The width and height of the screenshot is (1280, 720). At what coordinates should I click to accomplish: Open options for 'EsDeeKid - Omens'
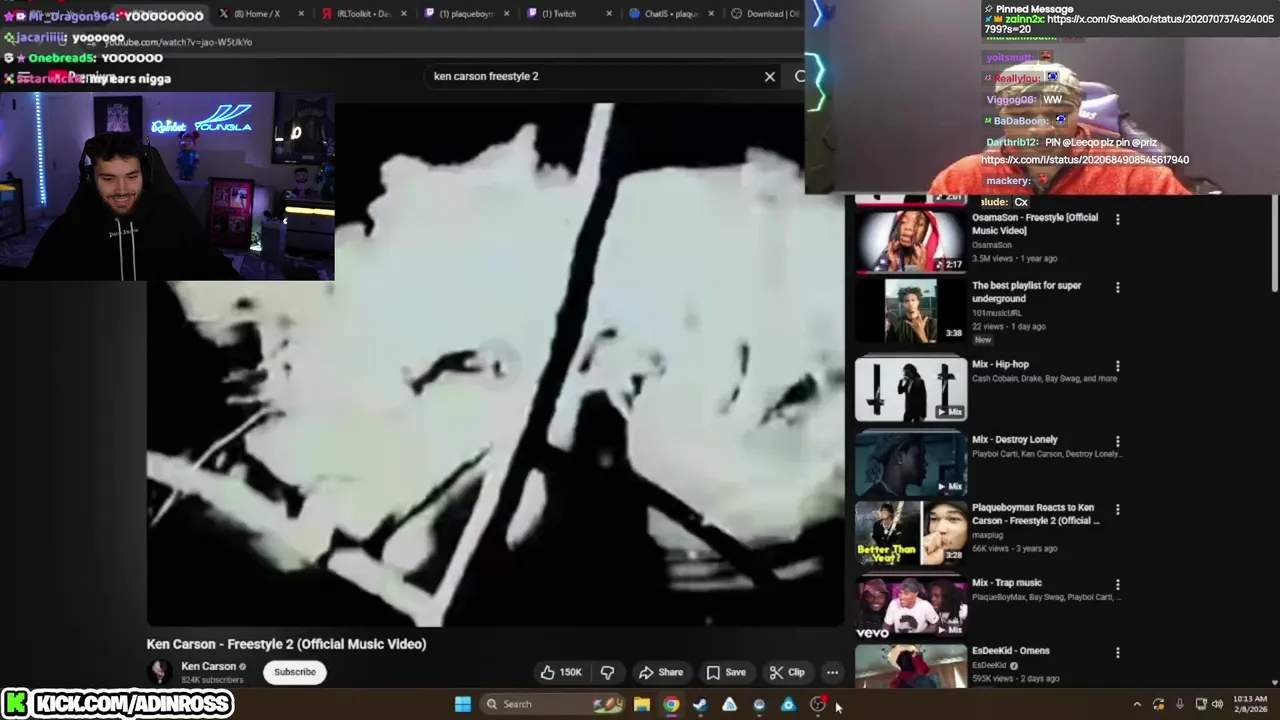coord(1118,652)
